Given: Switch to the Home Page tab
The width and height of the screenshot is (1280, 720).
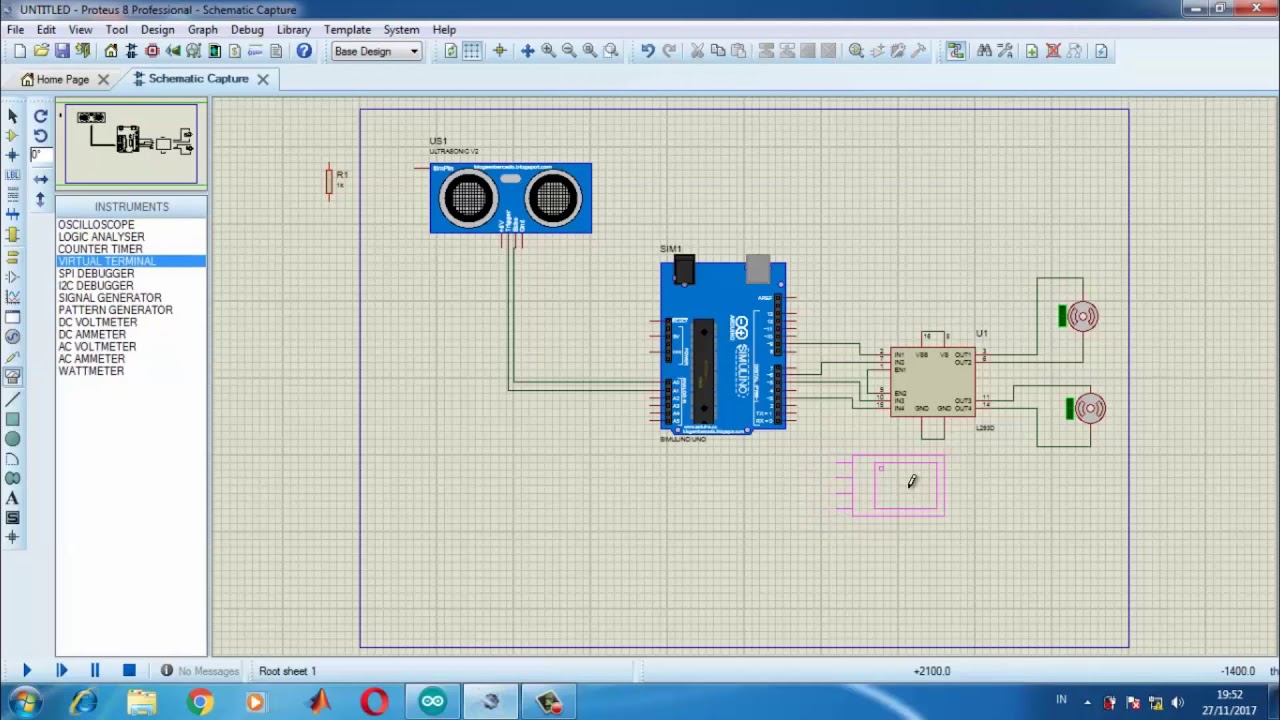Looking at the screenshot, I should coord(62,79).
